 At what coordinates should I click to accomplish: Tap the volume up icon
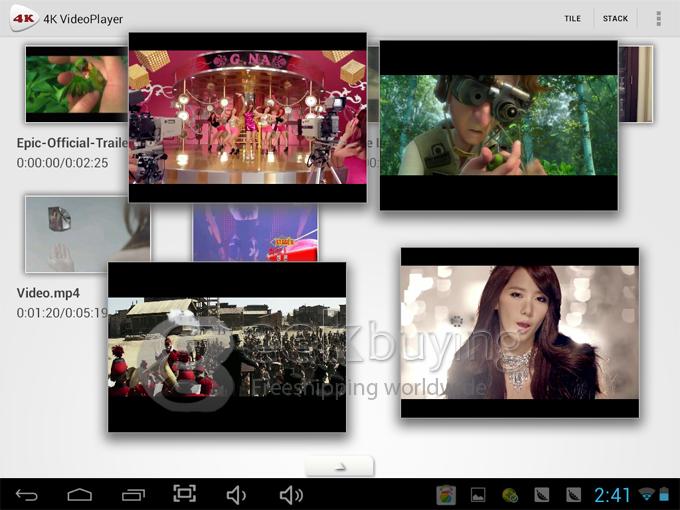pyautogui.click(x=291, y=495)
